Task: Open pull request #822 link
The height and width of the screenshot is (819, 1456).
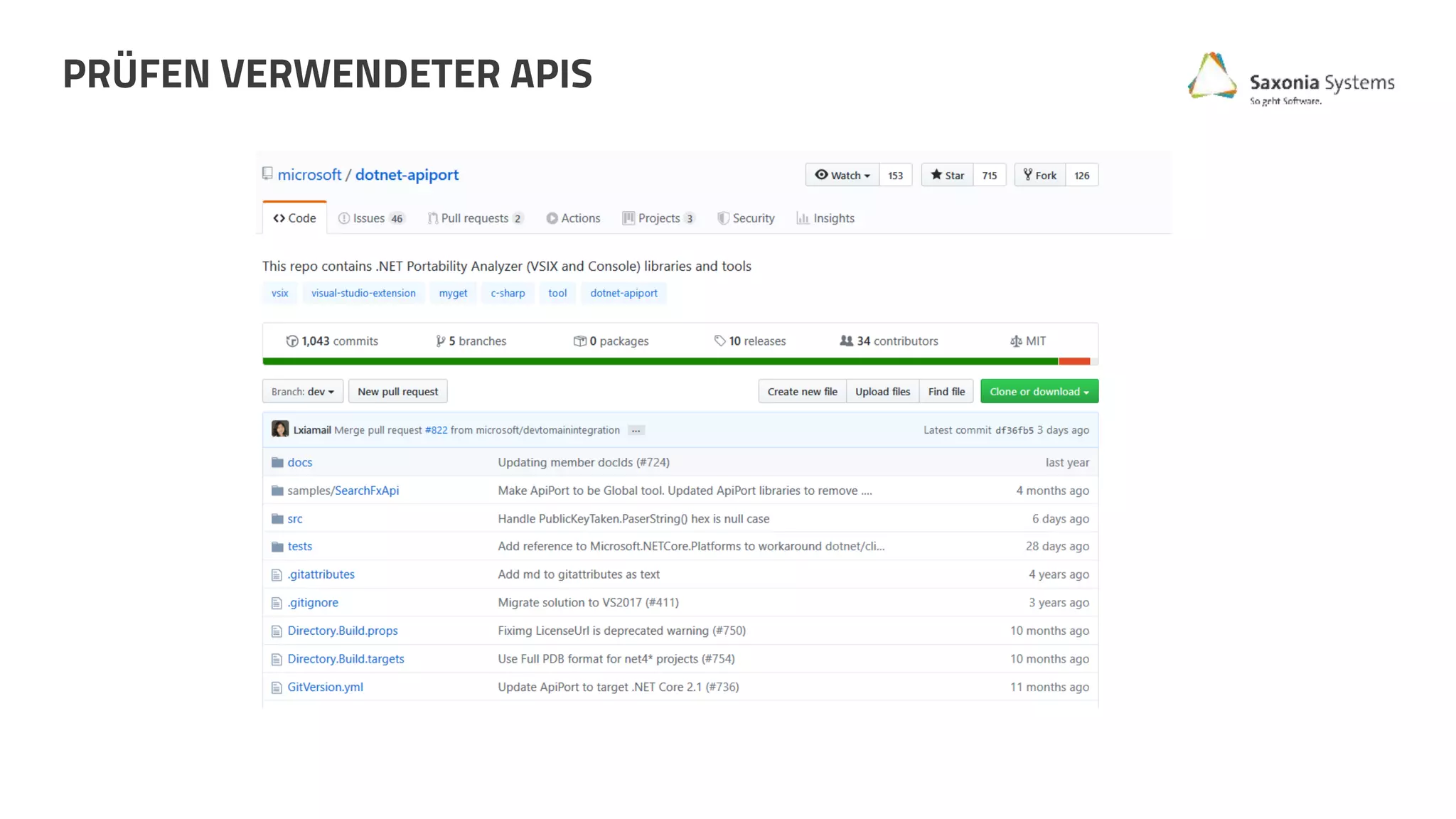Action: [436, 430]
